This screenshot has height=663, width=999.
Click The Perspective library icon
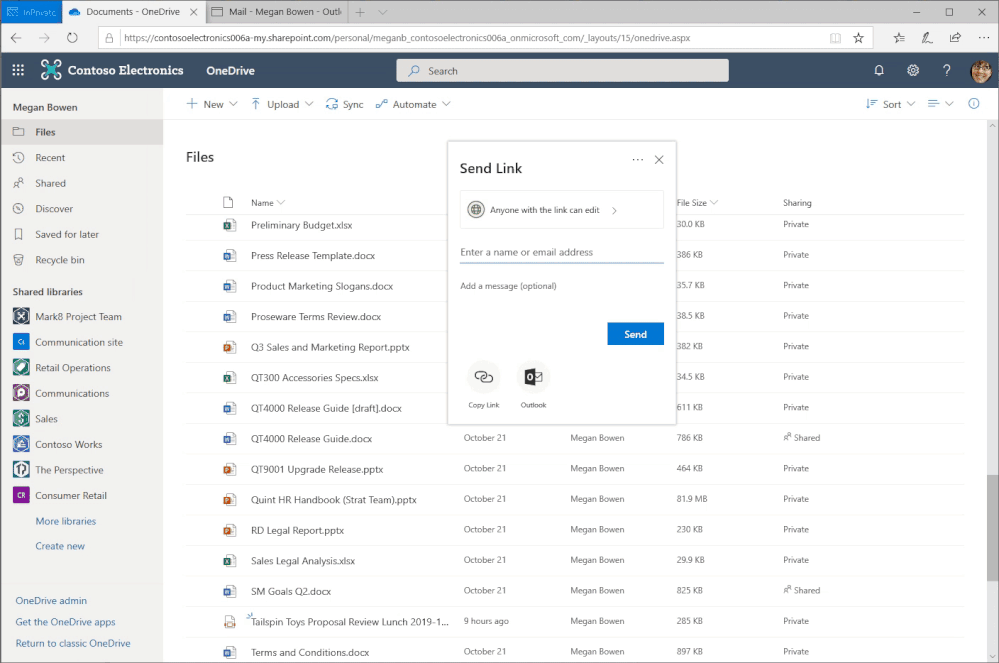(21, 469)
